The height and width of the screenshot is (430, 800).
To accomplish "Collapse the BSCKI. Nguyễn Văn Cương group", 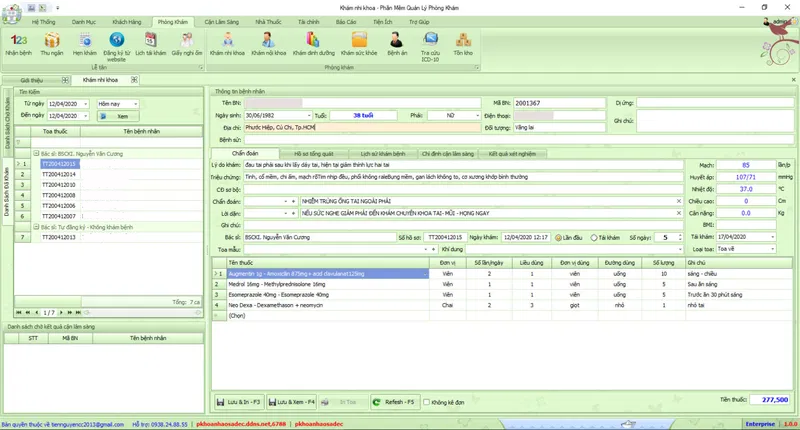I will [x=37, y=154].
